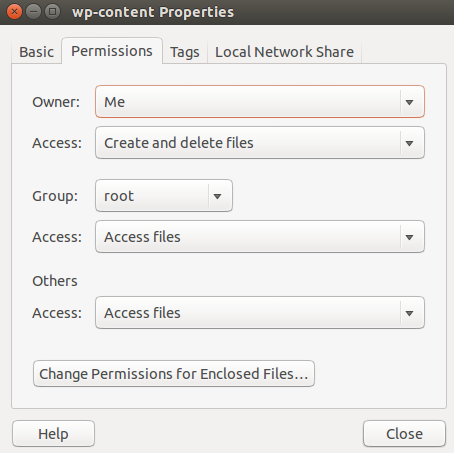Screen dimensions: 454x453
Task: Click the Close button at the bottom right
Action: click(x=404, y=434)
